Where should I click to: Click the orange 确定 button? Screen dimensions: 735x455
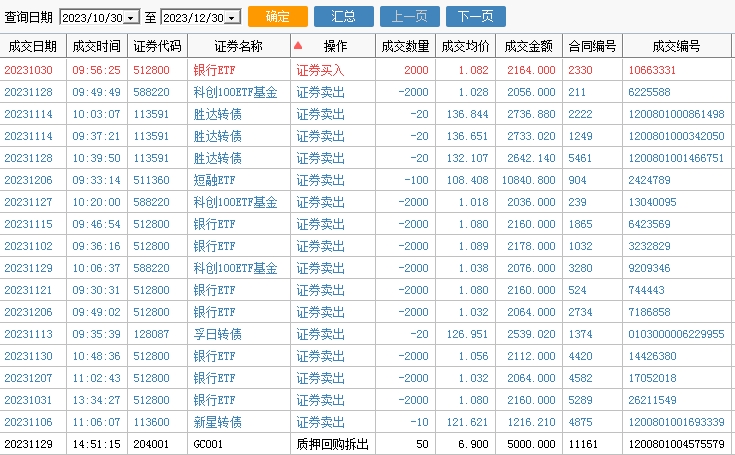(277, 17)
